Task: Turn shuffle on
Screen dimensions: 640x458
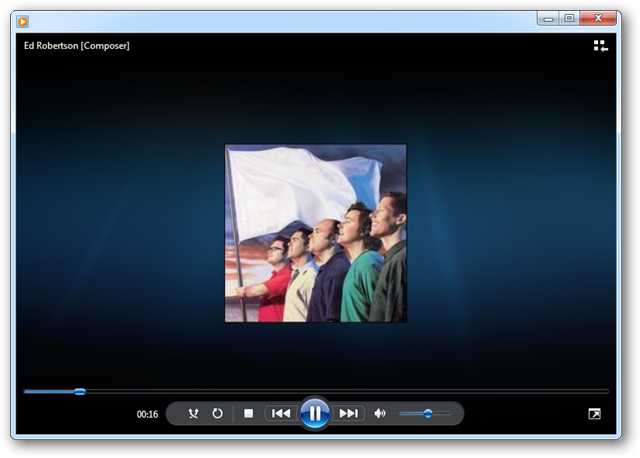Action: click(193, 414)
